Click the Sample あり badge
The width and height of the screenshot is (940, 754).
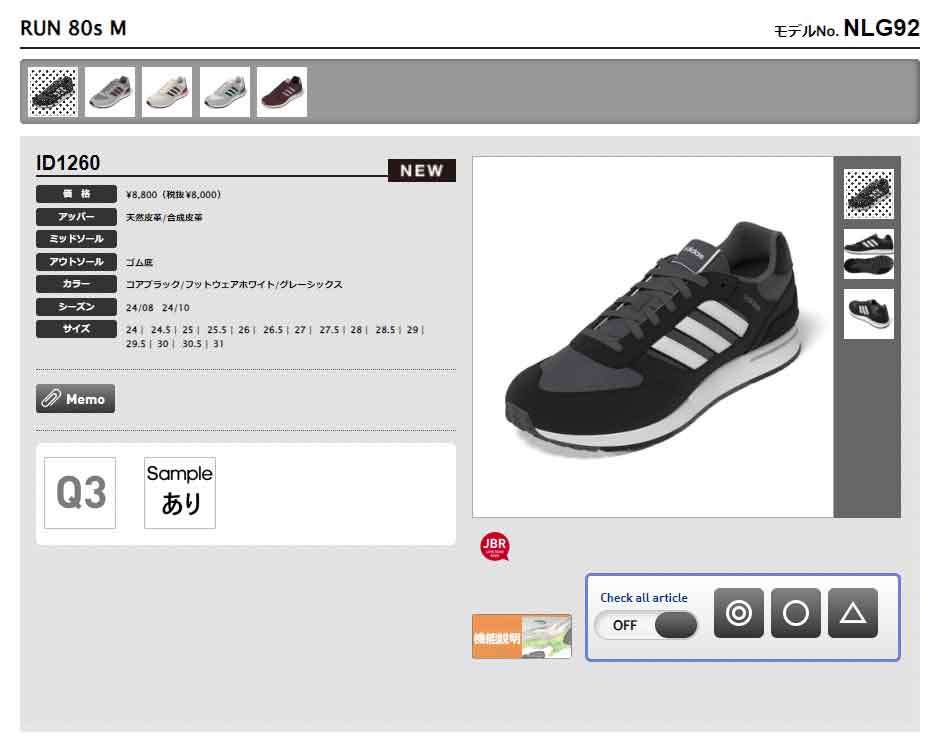pyautogui.click(x=180, y=493)
